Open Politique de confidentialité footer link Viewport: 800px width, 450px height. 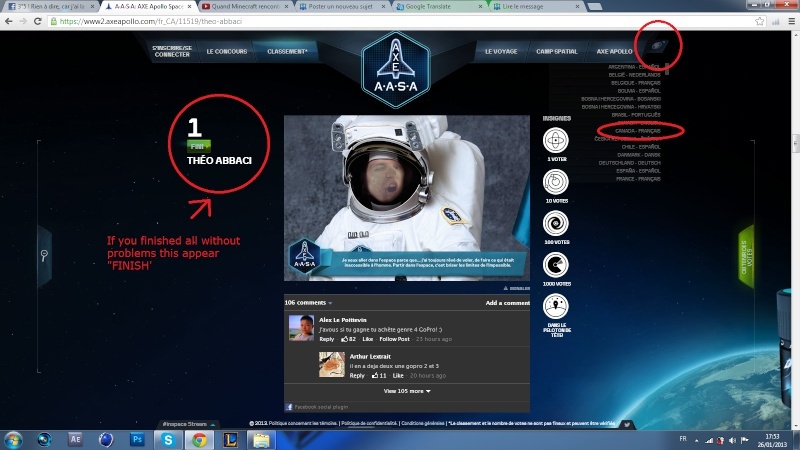click(x=369, y=423)
